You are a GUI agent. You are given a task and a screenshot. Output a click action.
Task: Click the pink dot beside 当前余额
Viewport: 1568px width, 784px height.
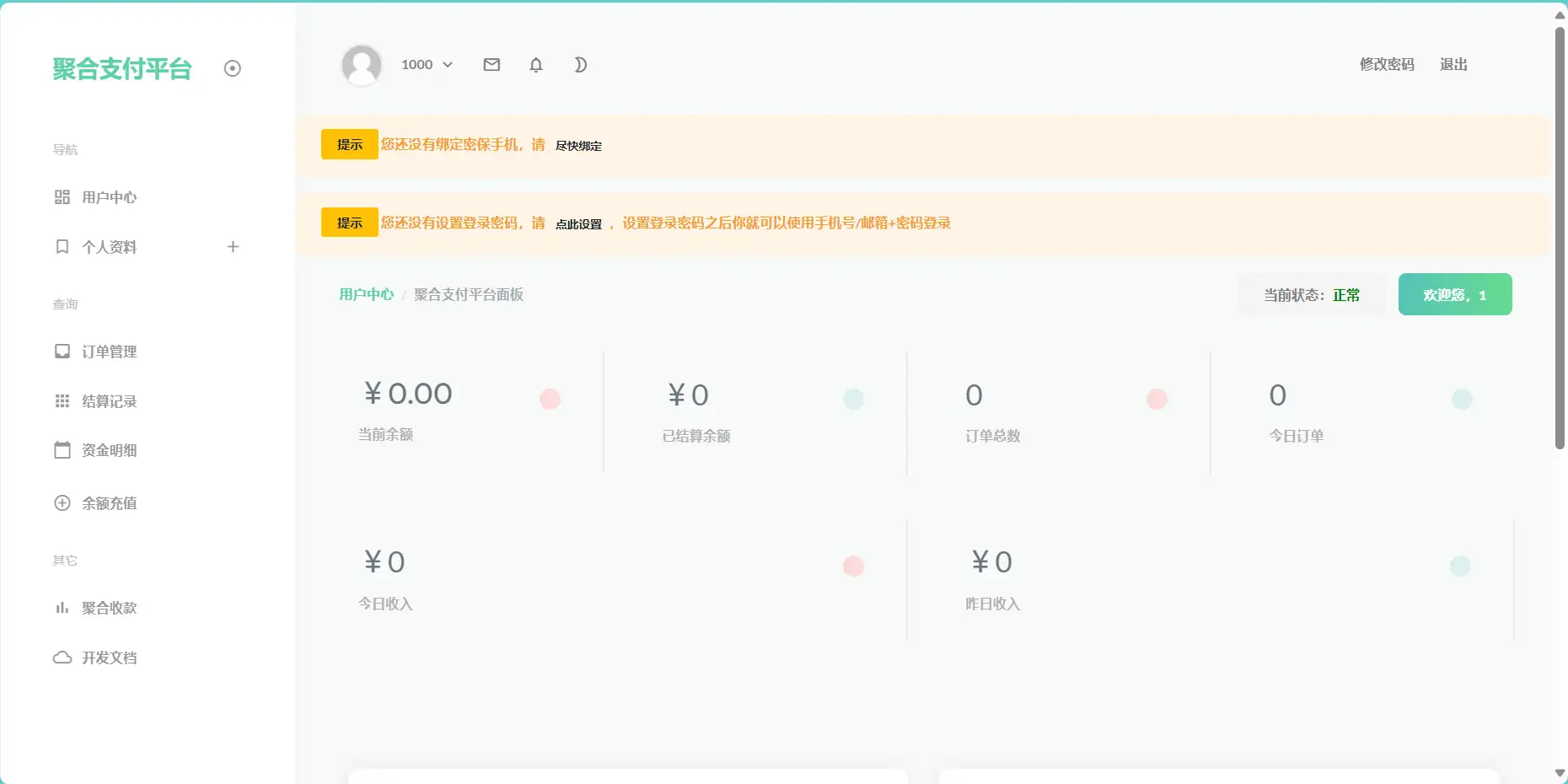coord(550,398)
